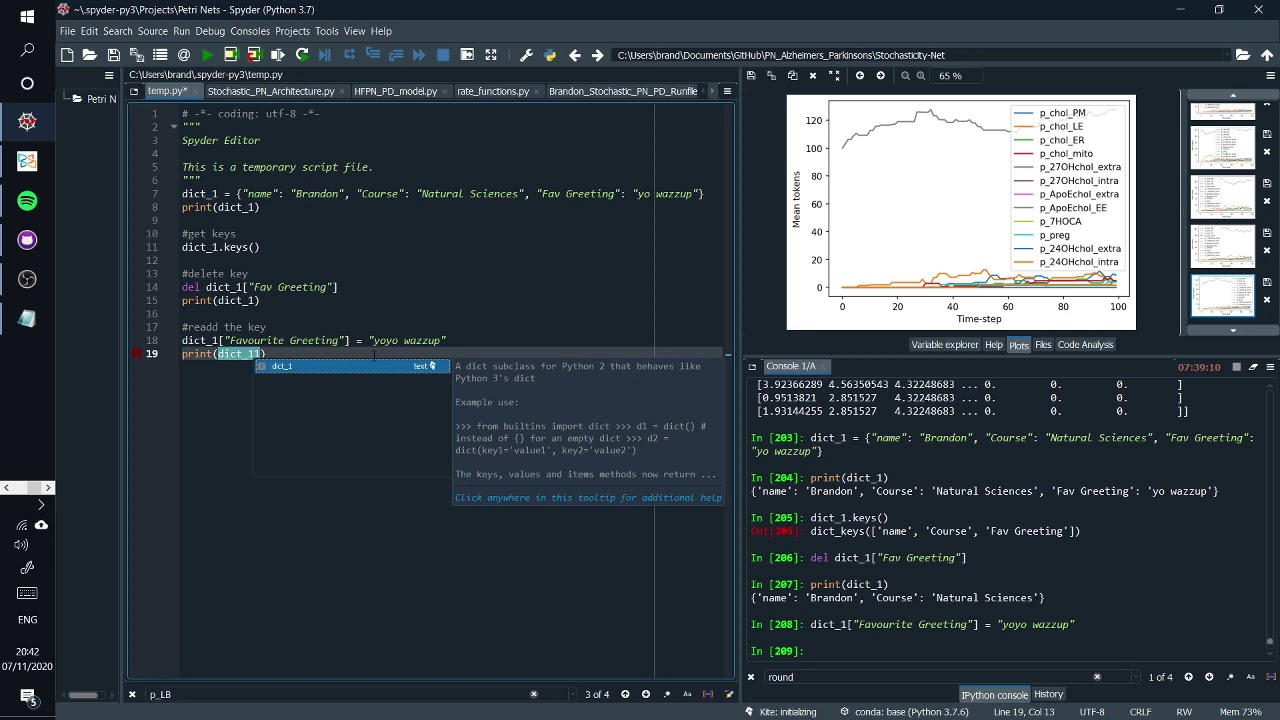Open the Source menu
Image resolution: width=1280 pixels, height=720 pixels.
pyautogui.click(x=152, y=31)
